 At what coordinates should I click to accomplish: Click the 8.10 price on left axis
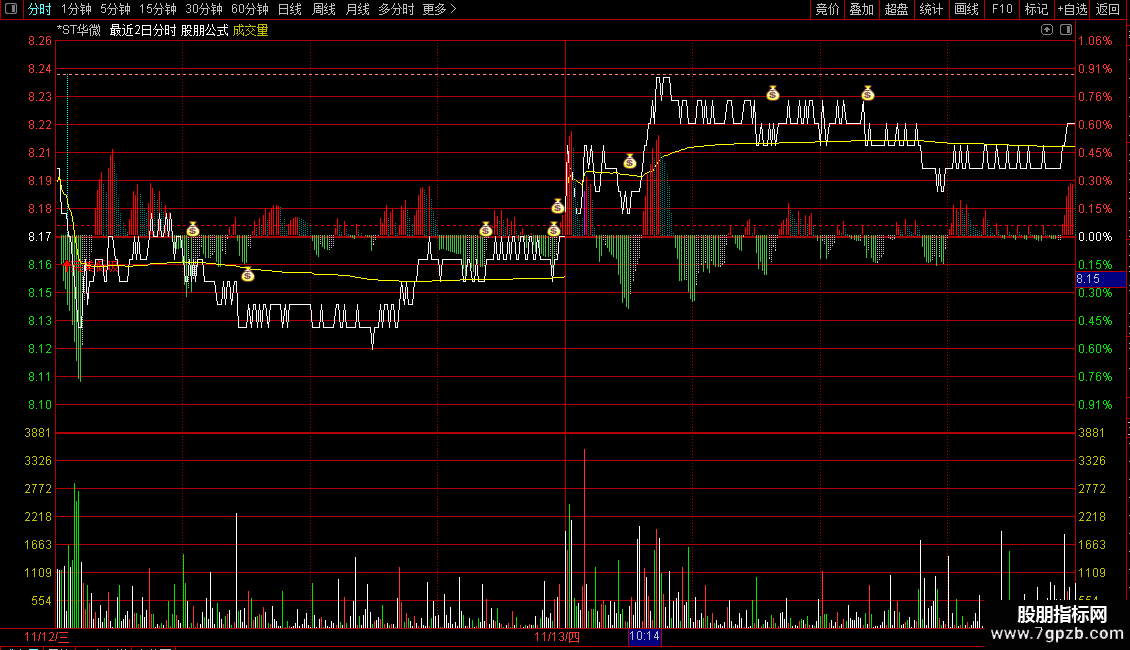tap(40, 405)
